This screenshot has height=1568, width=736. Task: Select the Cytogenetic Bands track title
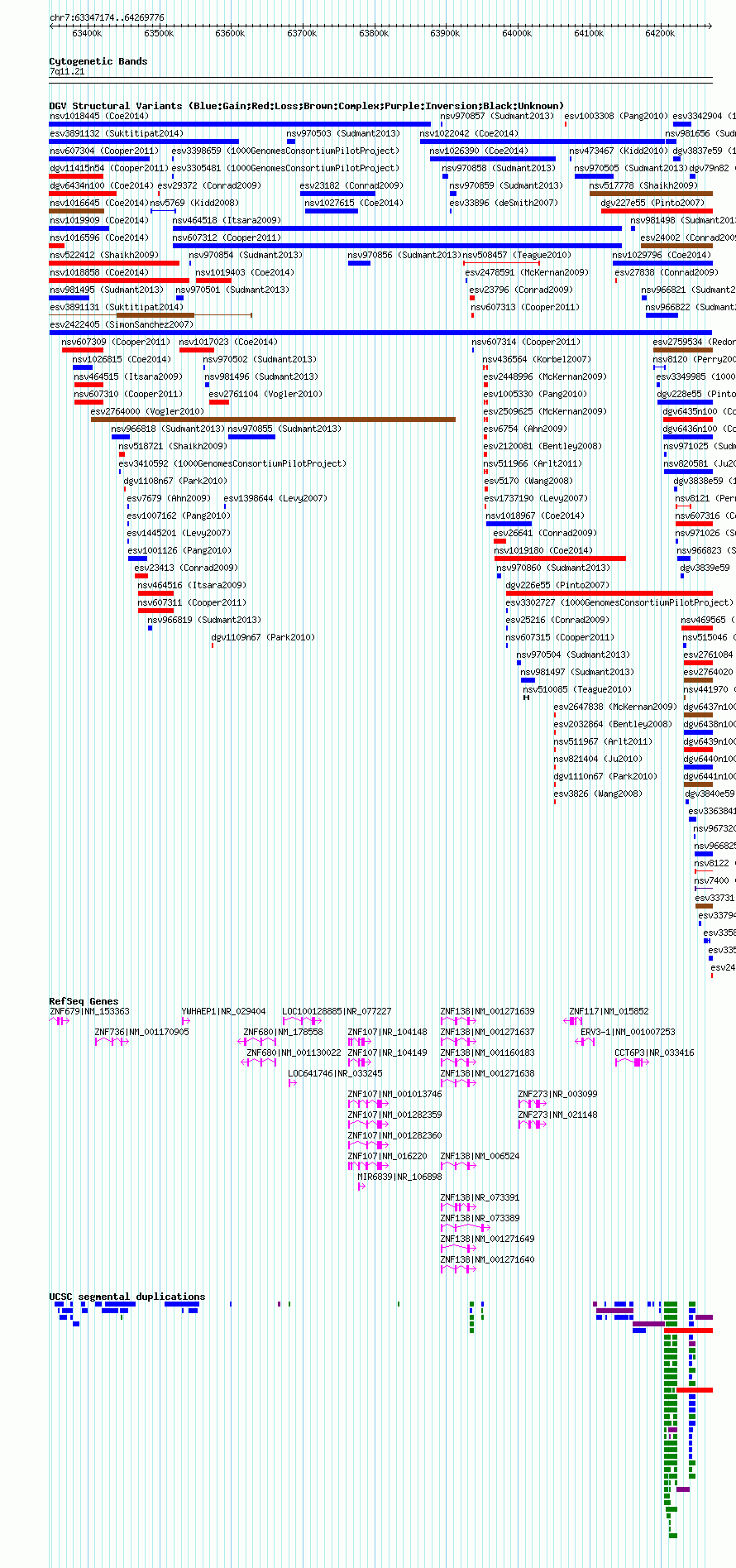tap(98, 61)
